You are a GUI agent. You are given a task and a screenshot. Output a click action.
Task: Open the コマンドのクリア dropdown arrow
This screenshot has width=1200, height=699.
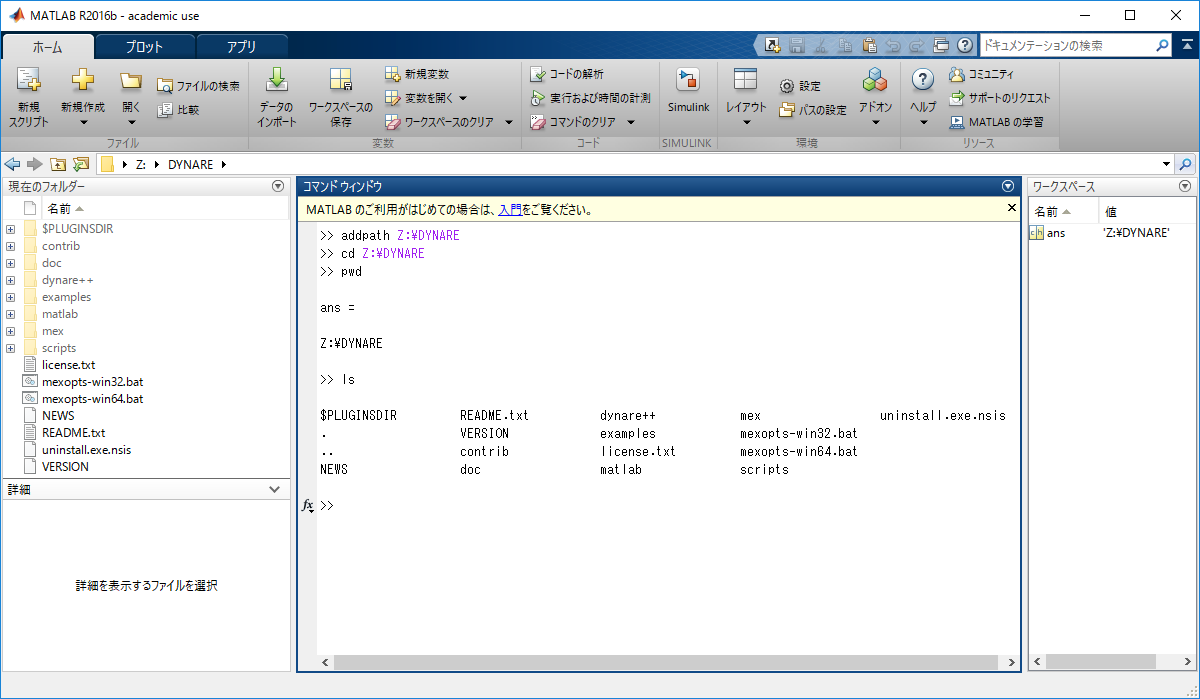[x=631, y=122]
